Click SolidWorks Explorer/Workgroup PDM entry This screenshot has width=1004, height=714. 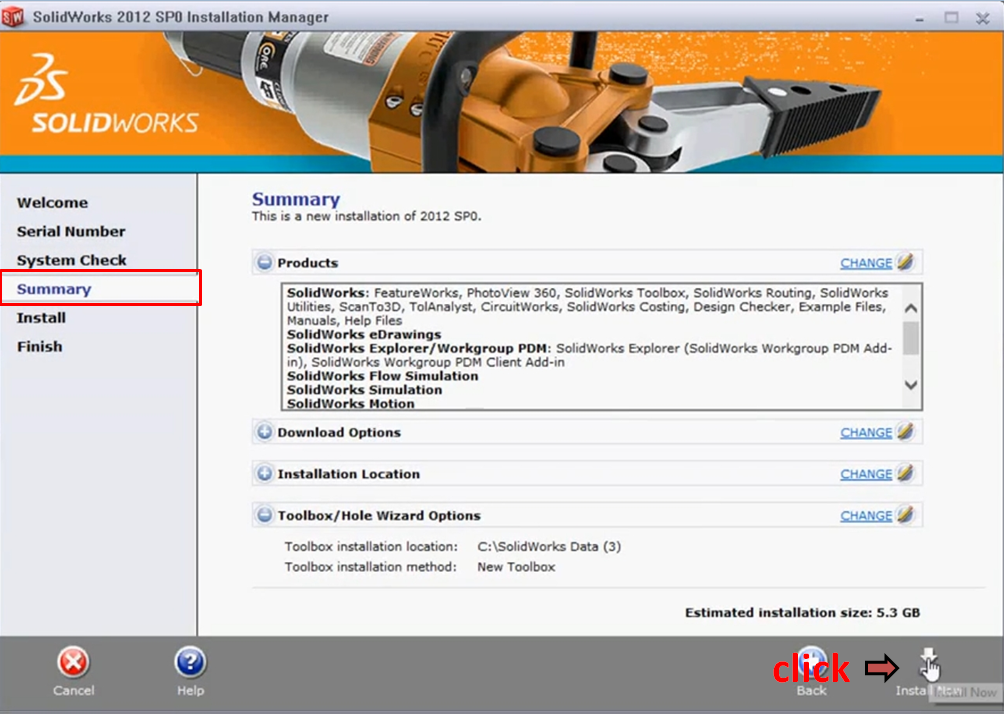point(418,348)
